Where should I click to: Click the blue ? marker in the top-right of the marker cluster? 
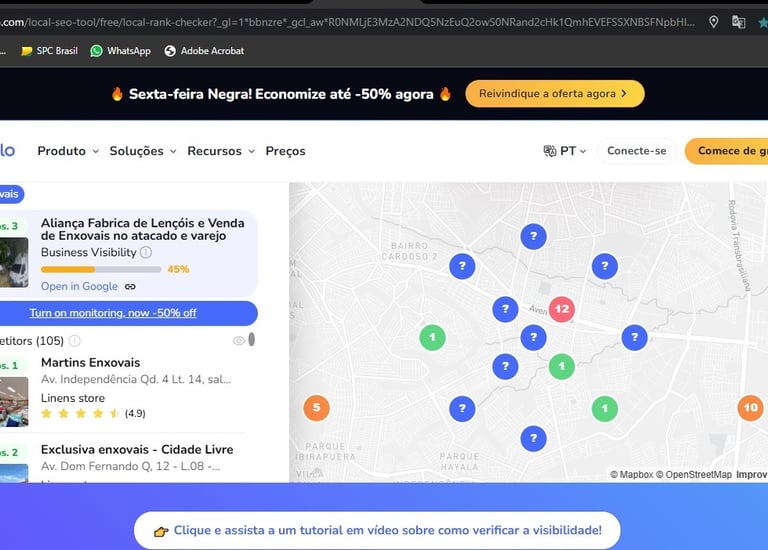[604, 266]
